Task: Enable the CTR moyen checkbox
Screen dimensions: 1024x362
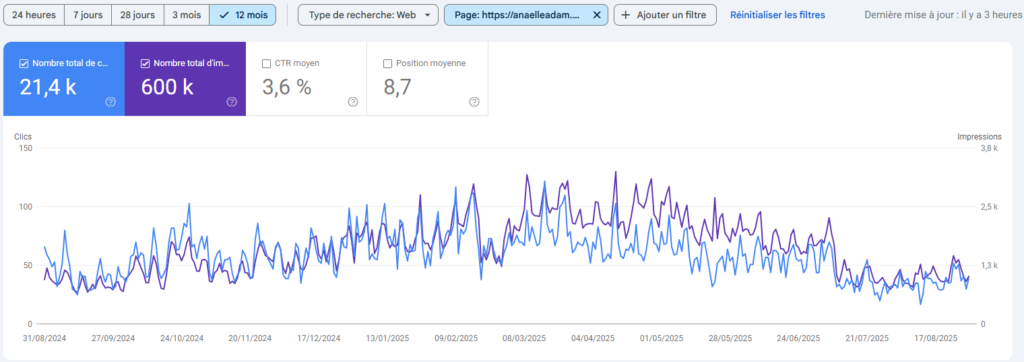Action: point(266,63)
